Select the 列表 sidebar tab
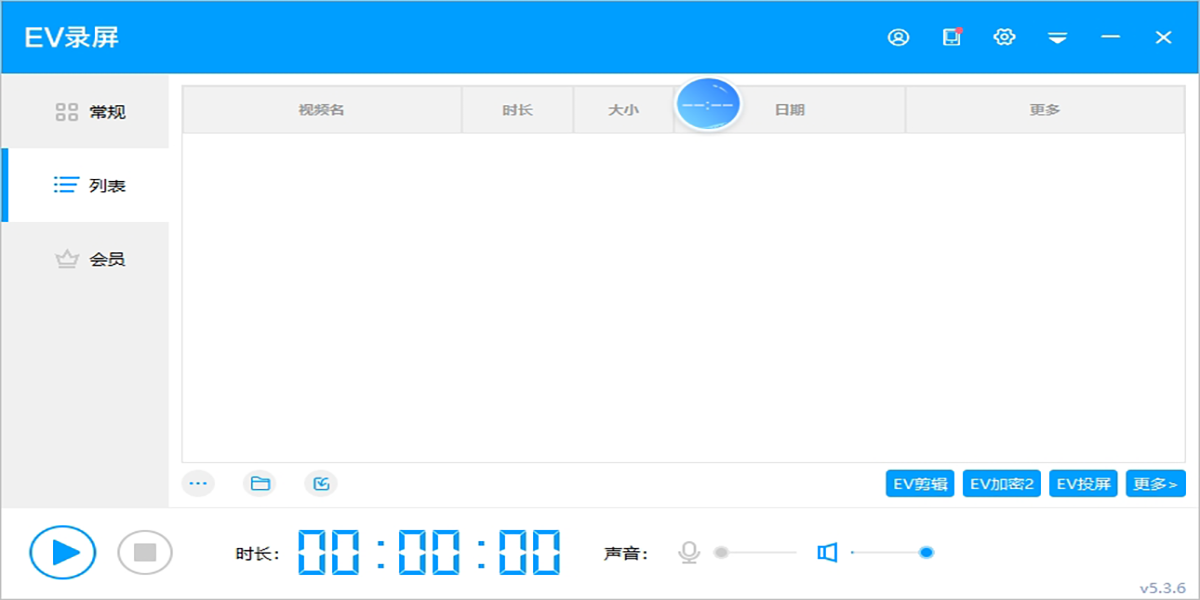The width and height of the screenshot is (1200, 600). (x=90, y=186)
